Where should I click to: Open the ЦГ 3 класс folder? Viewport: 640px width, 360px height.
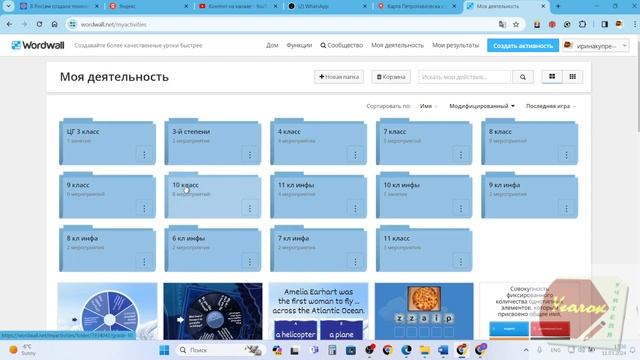click(107, 142)
